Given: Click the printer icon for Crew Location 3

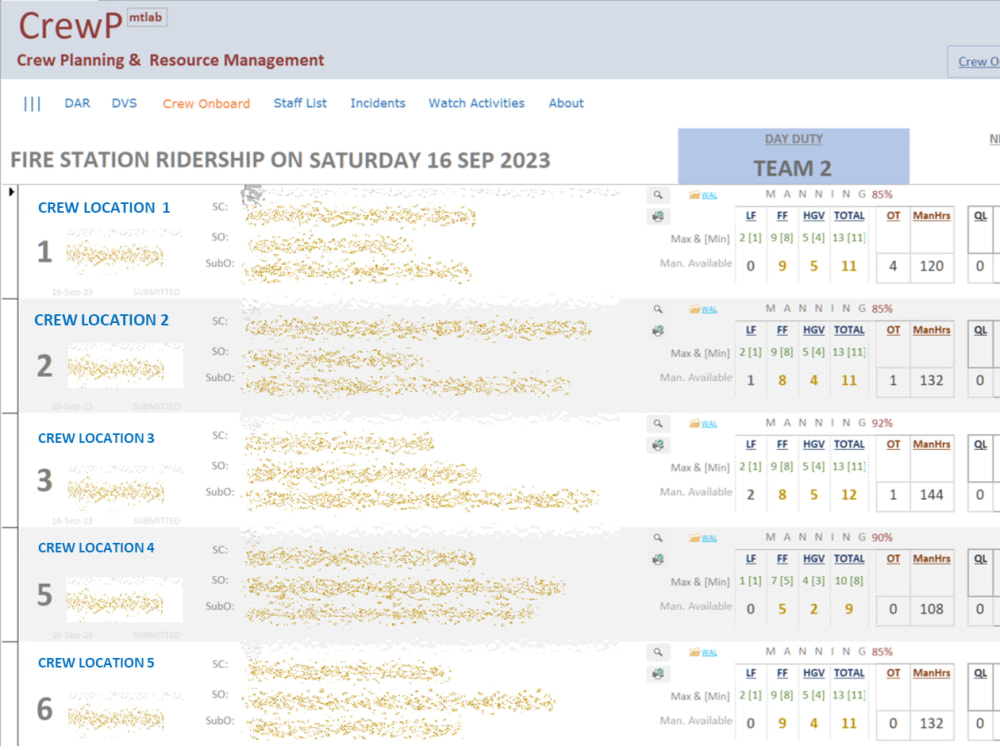Looking at the screenshot, I should coord(657,444).
